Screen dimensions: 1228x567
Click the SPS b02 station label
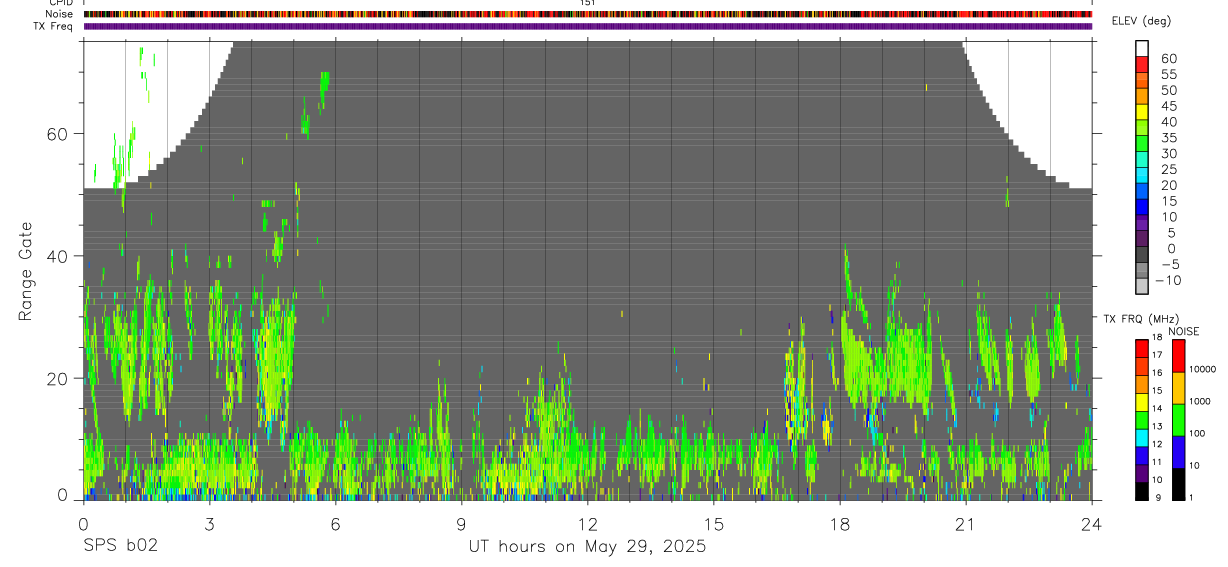coord(120,547)
